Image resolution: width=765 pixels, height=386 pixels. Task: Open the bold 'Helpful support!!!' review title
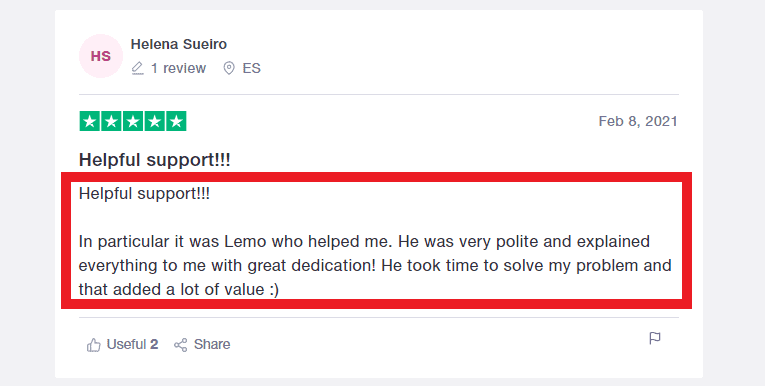coord(155,160)
